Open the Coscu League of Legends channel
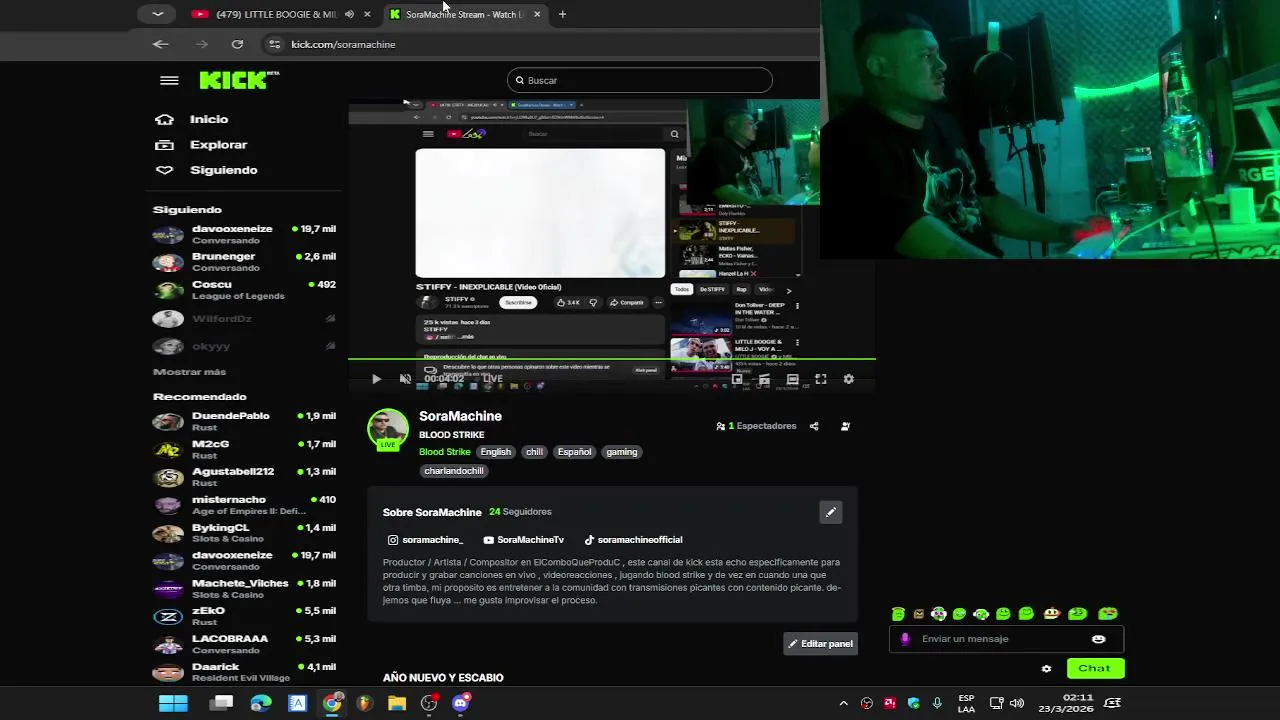This screenshot has height=720, width=1280. (x=244, y=290)
